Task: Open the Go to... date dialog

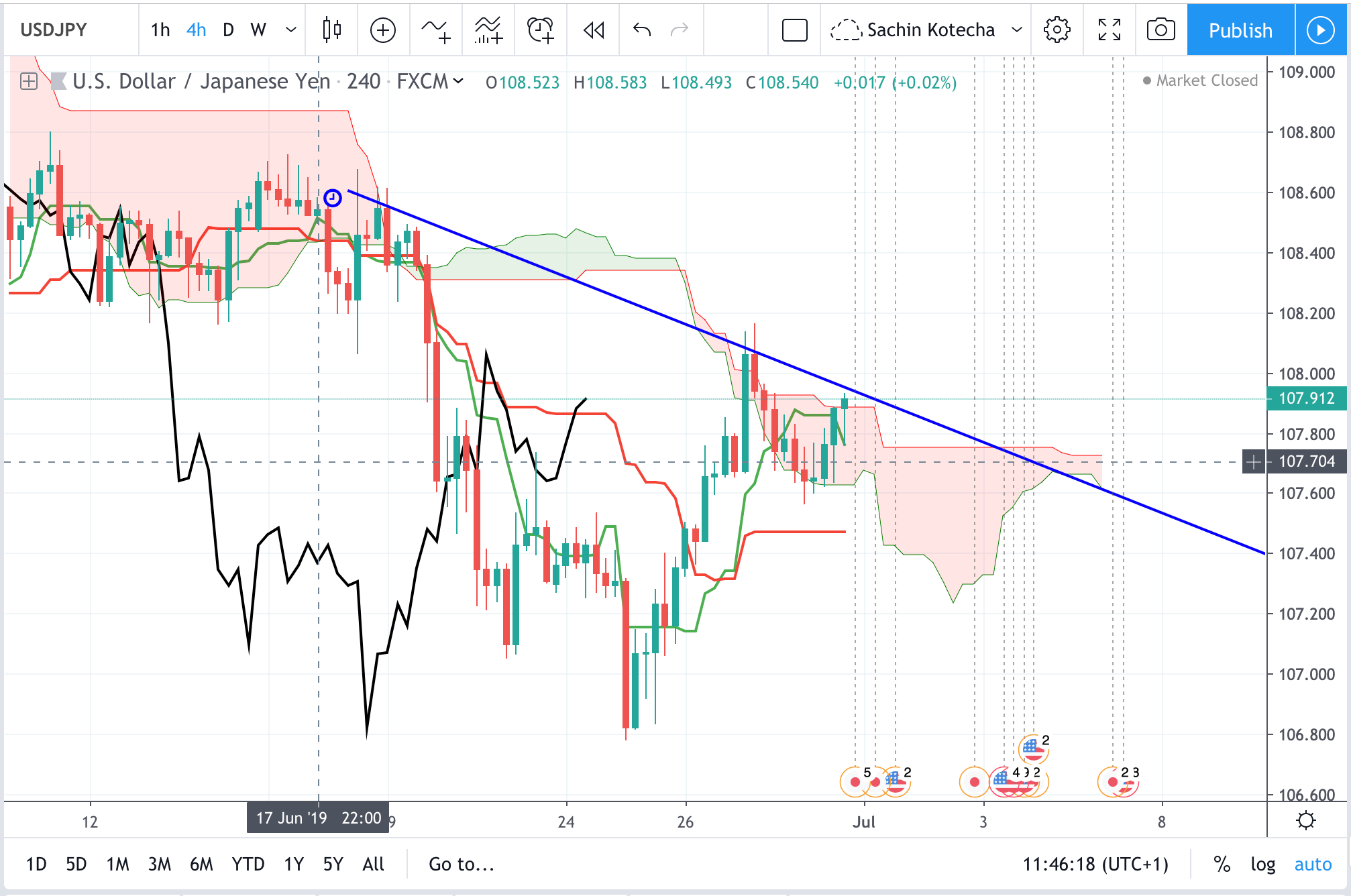Action: coord(462,864)
